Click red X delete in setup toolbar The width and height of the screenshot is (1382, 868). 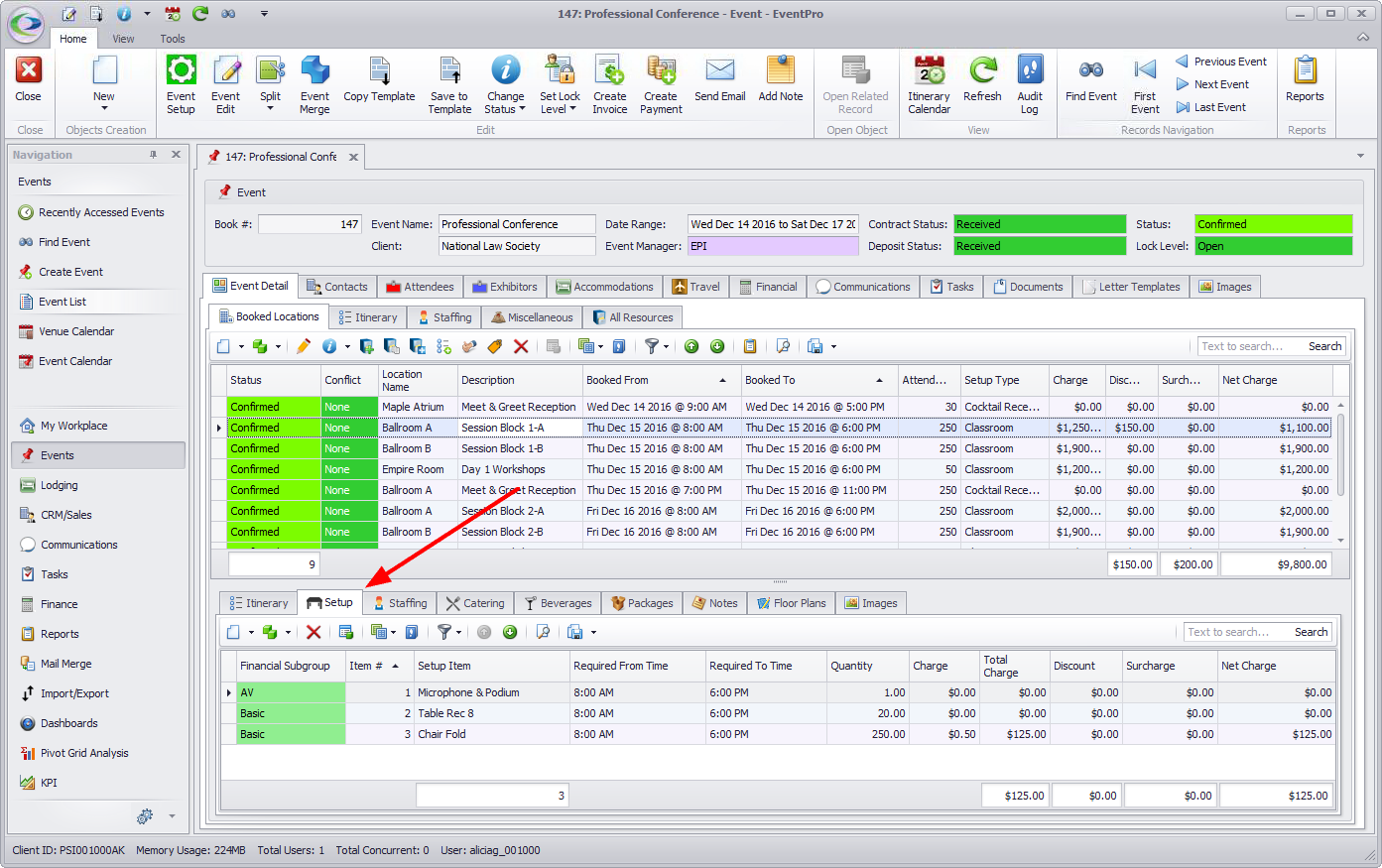click(314, 632)
